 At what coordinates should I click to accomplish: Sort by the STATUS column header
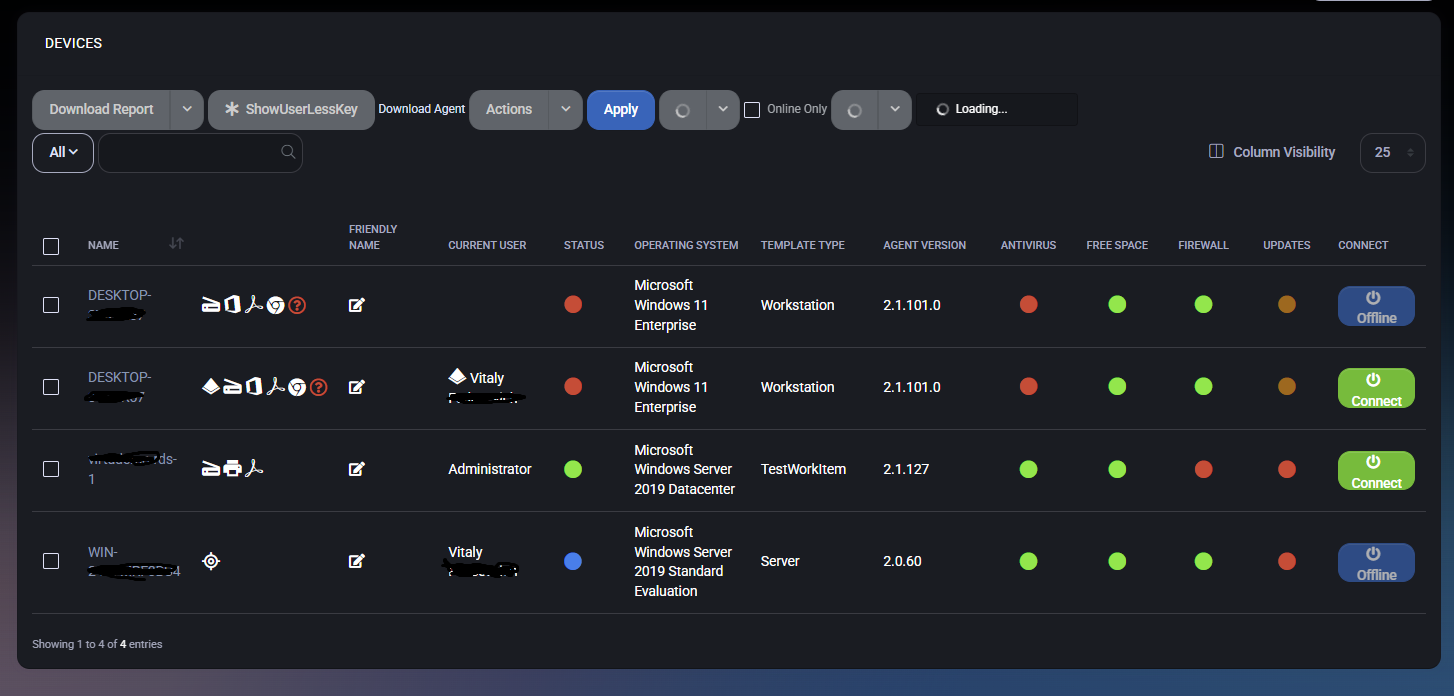[584, 245]
